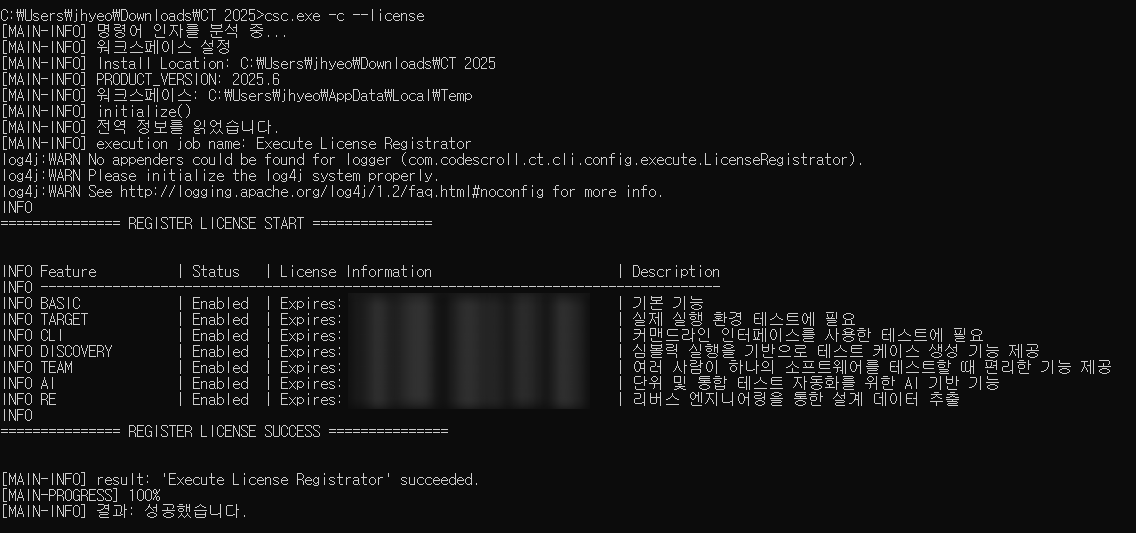Click the log4j FAQ URL
This screenshot has width=1136, height=533.
(x=333, y=192)
